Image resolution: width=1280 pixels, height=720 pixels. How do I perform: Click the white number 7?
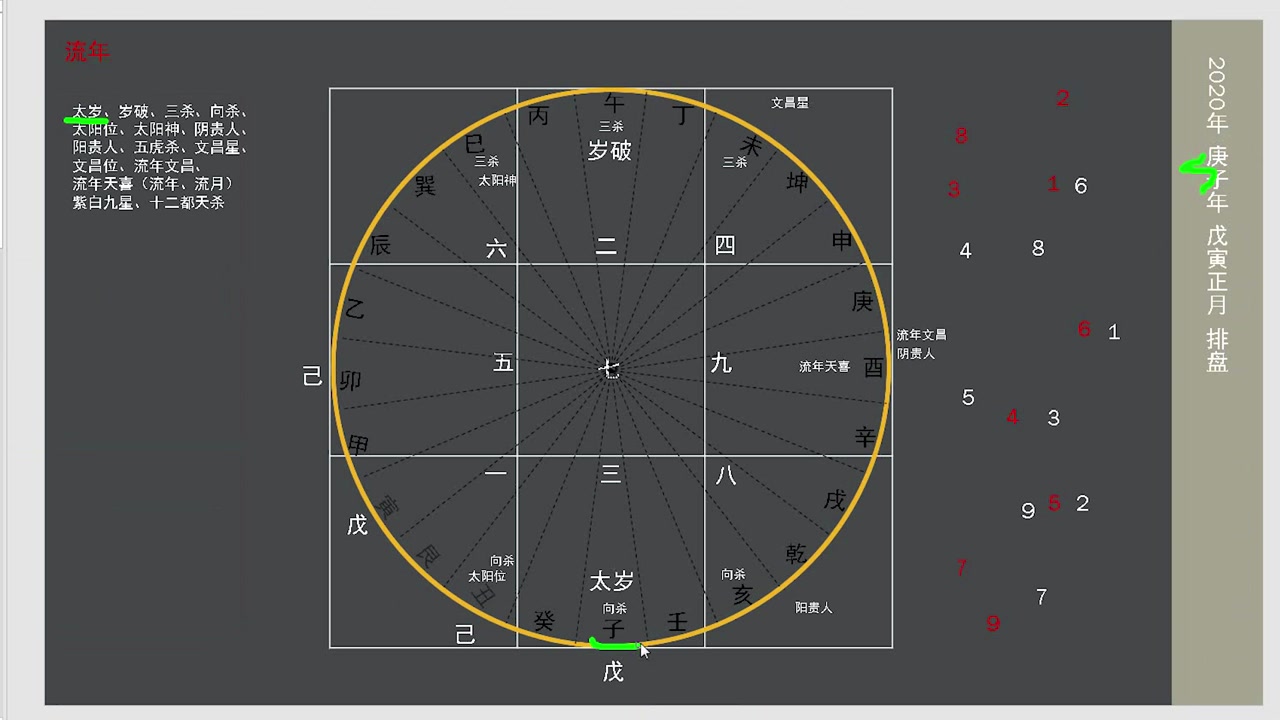tap(1041, 597)
